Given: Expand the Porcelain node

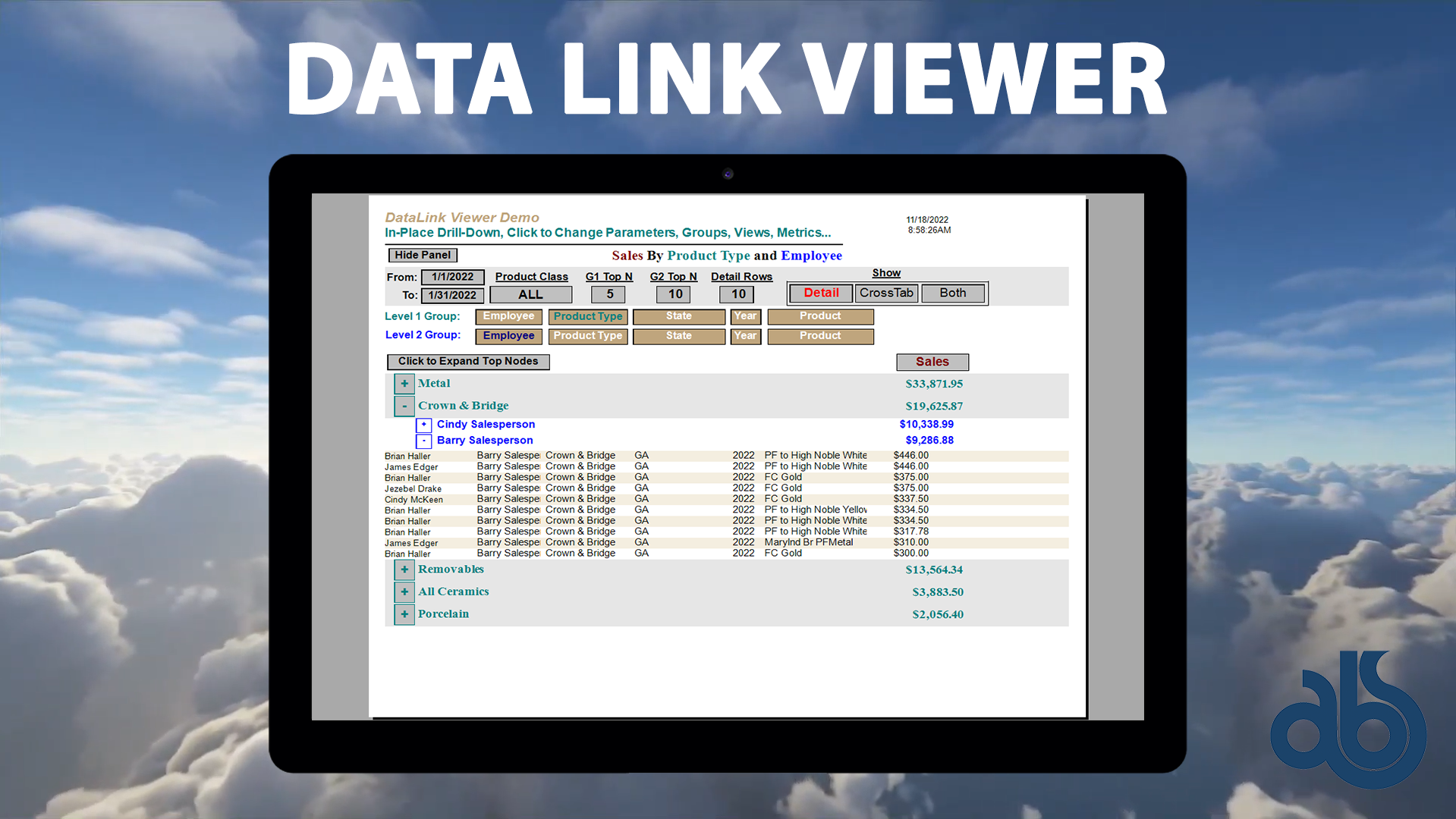Looking at the screenshot, I should point(404,614).
